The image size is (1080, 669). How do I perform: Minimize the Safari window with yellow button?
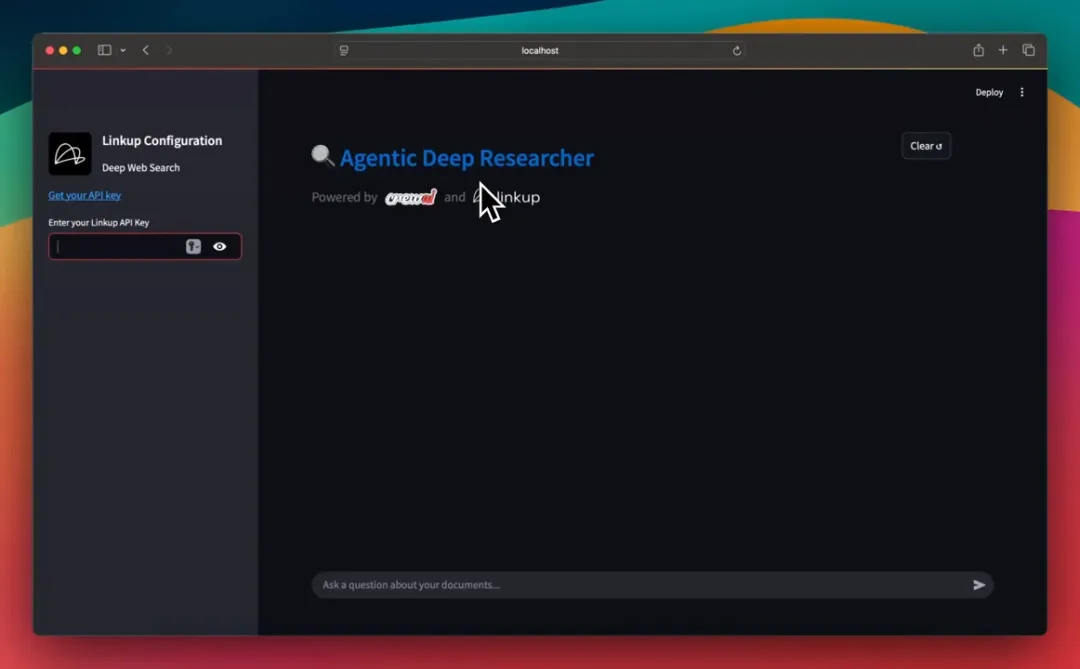(x=63, y=50)
